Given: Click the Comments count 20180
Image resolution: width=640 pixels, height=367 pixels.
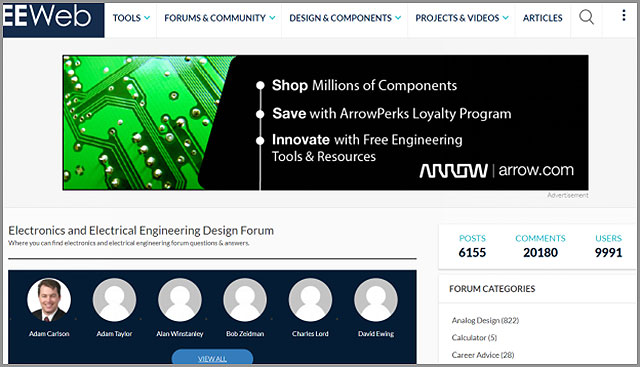Looking at the screenshot, I should [540, 253].
